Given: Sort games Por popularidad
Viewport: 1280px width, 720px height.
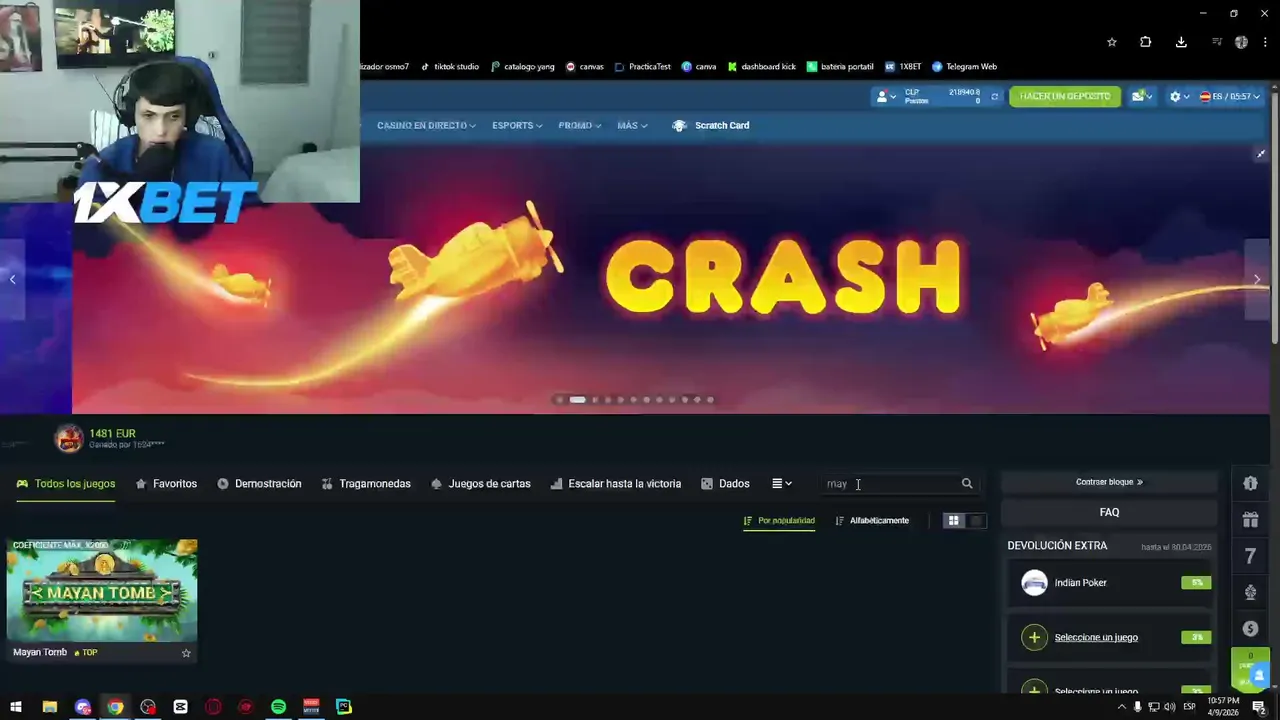Looking at the screenshot, I should [779, 521].
